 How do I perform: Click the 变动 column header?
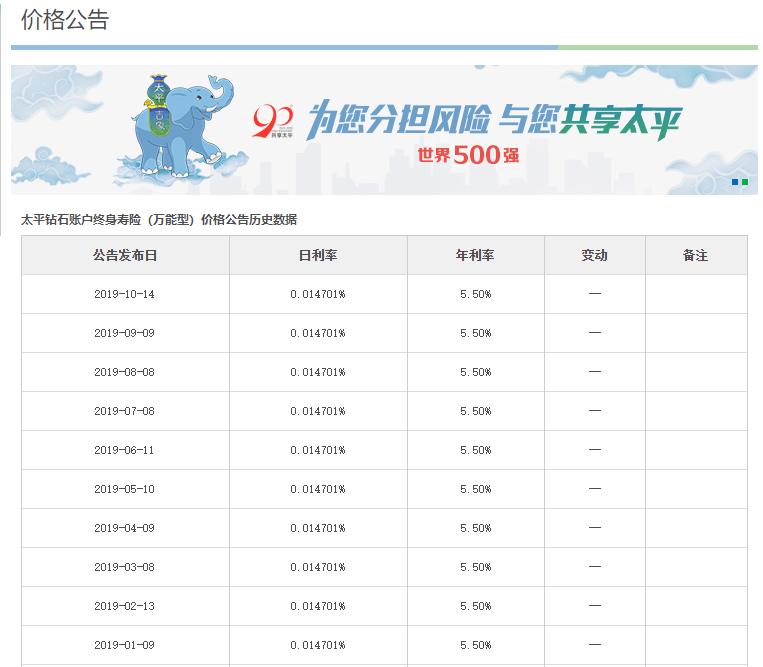595,255
